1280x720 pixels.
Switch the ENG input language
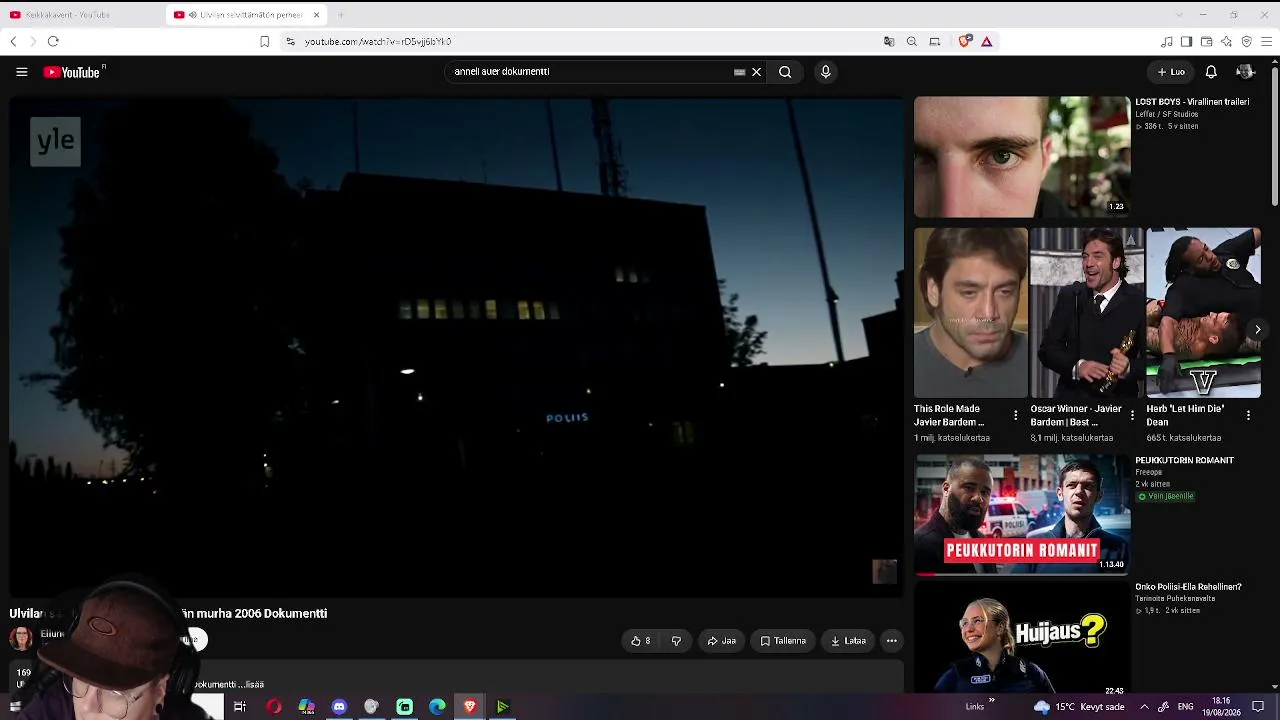1185,707
